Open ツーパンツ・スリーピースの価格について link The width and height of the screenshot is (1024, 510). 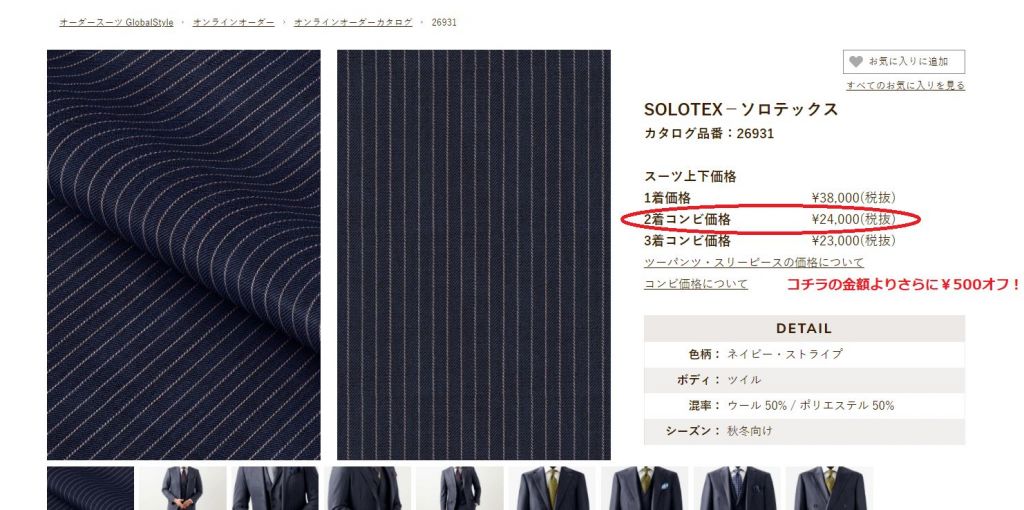click(754, 263)
